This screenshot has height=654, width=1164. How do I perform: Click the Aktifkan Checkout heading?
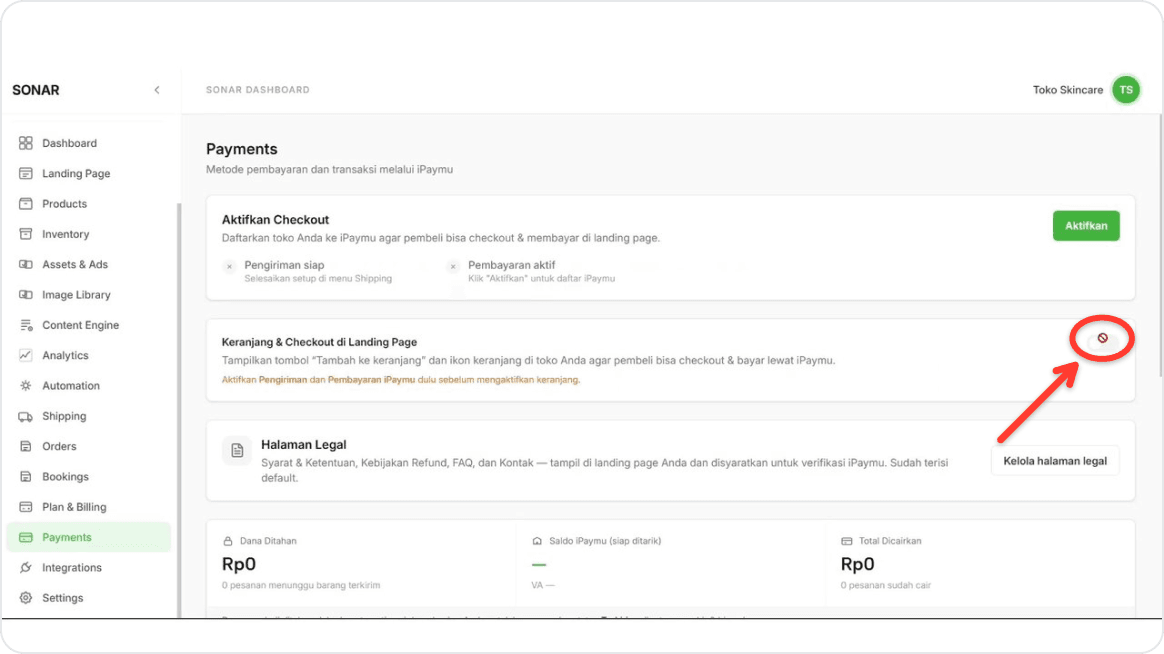click(x=275, y=220)
